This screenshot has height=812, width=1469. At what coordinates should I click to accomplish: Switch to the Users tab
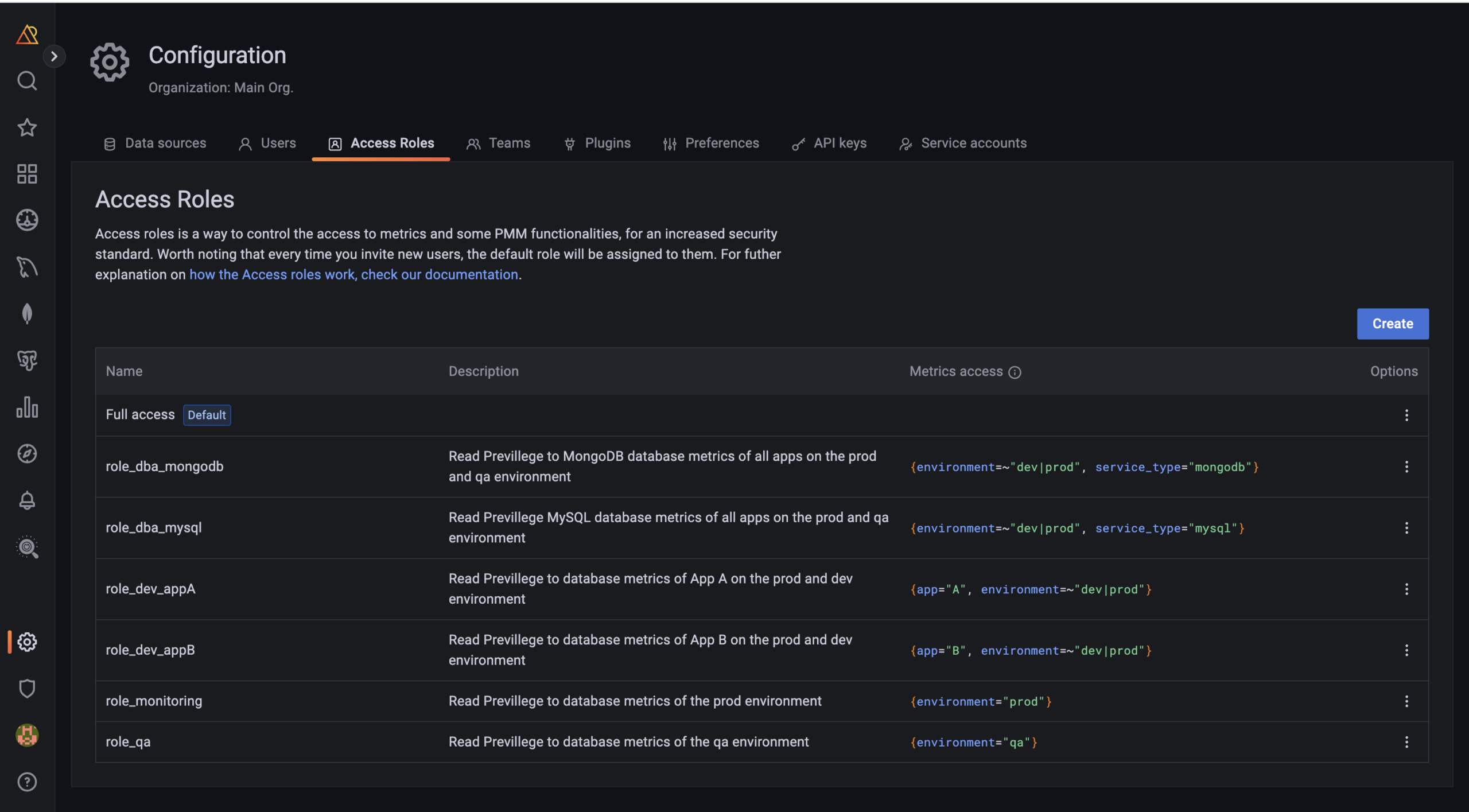267,143
